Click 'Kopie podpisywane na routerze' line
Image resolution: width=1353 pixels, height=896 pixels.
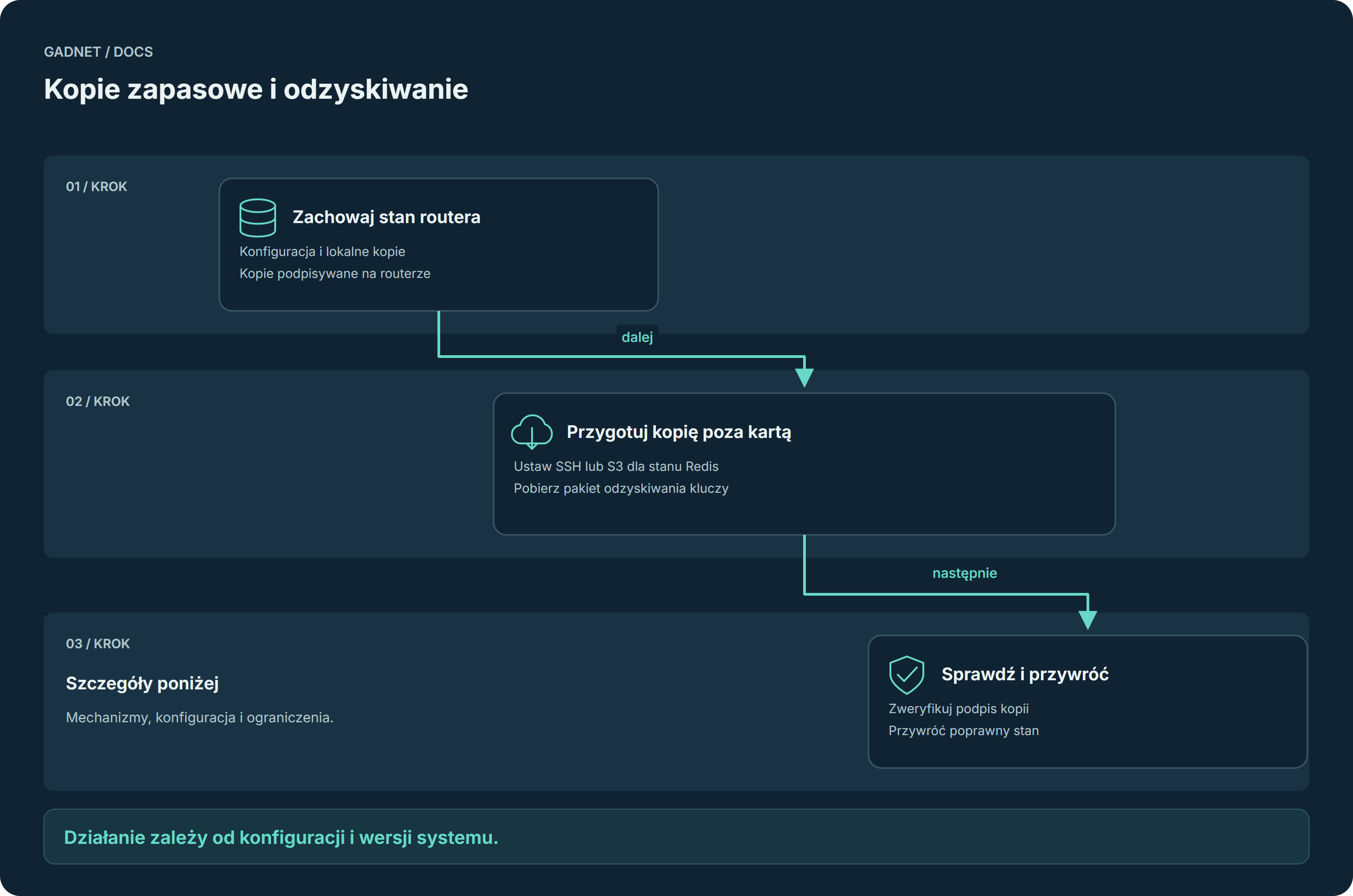click(335, 274)
